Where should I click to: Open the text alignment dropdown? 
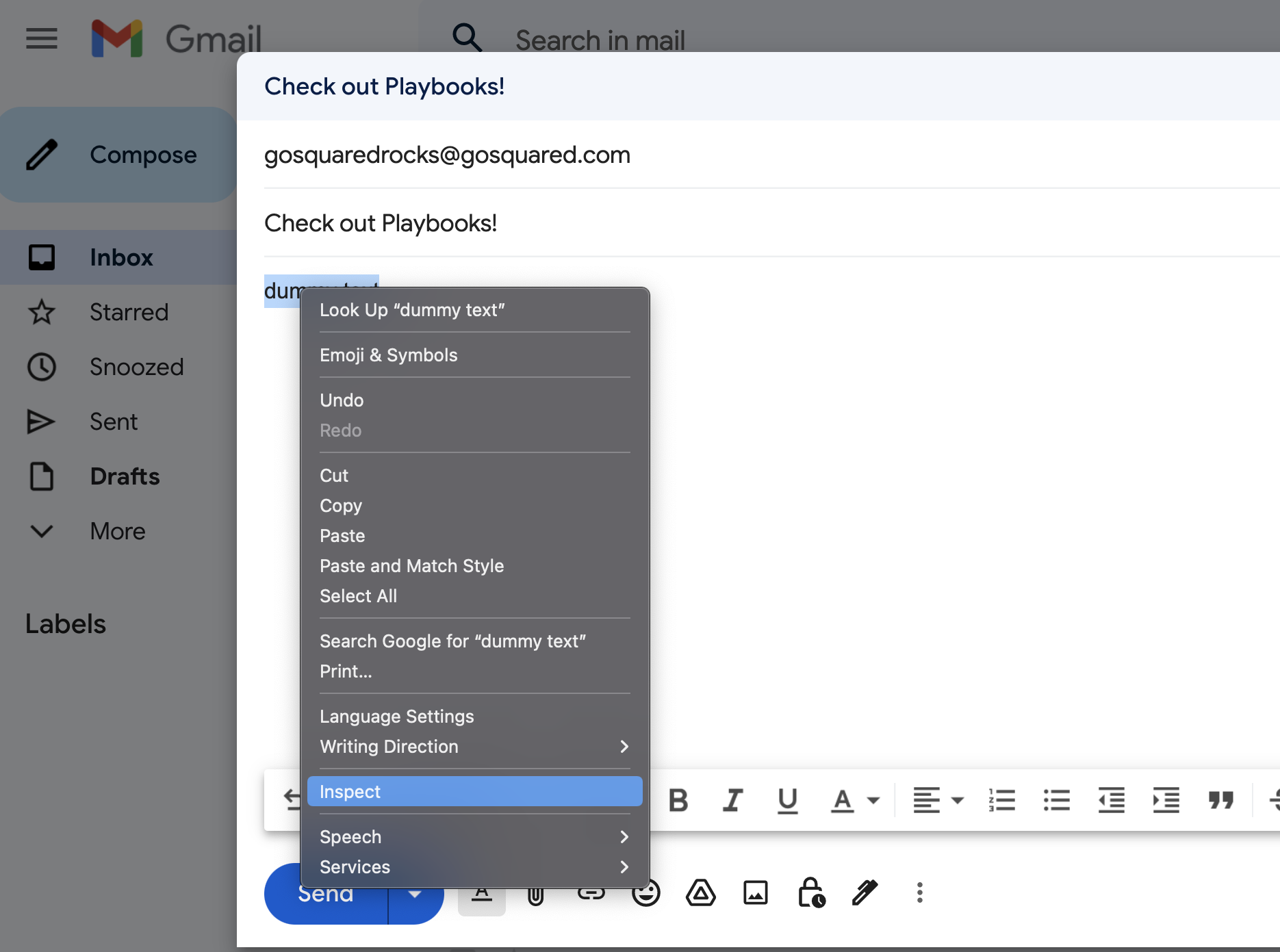click(938, 800)
